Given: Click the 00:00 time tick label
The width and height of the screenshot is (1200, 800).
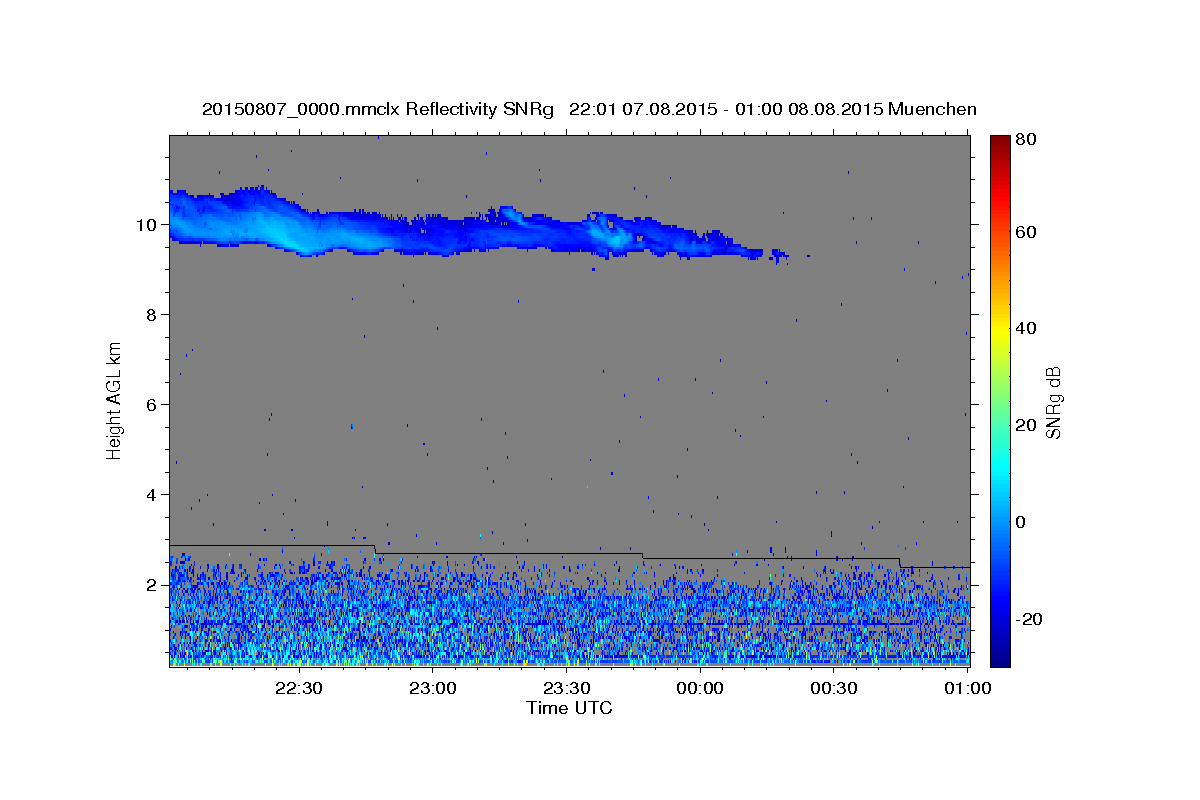Looking at the screenshot, I should (700, 689).
